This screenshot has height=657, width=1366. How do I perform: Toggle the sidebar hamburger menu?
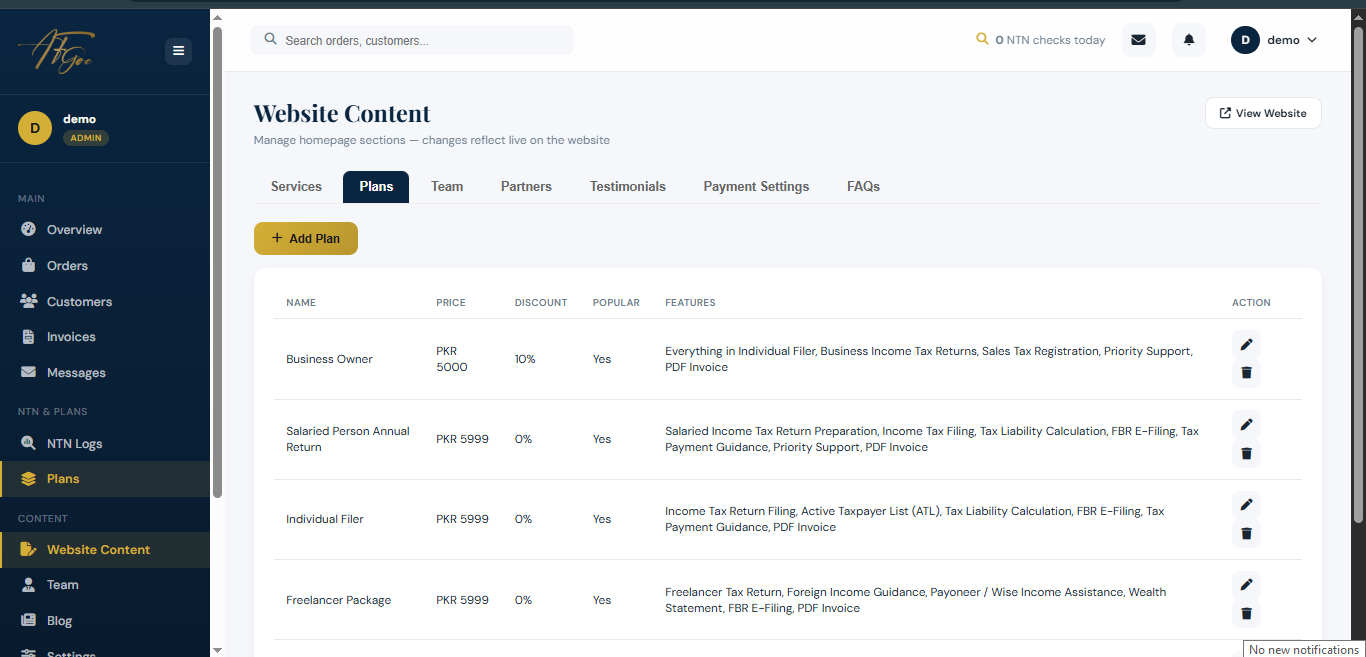pyautogui.click(x=178, y=51)
